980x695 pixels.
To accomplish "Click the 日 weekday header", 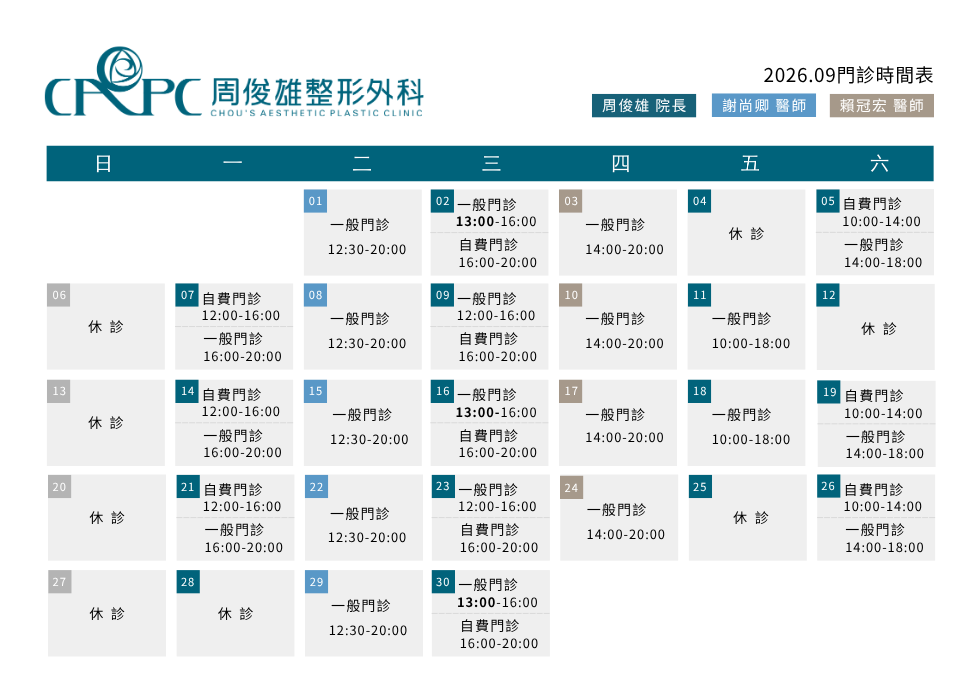I will tap(104, 164).
